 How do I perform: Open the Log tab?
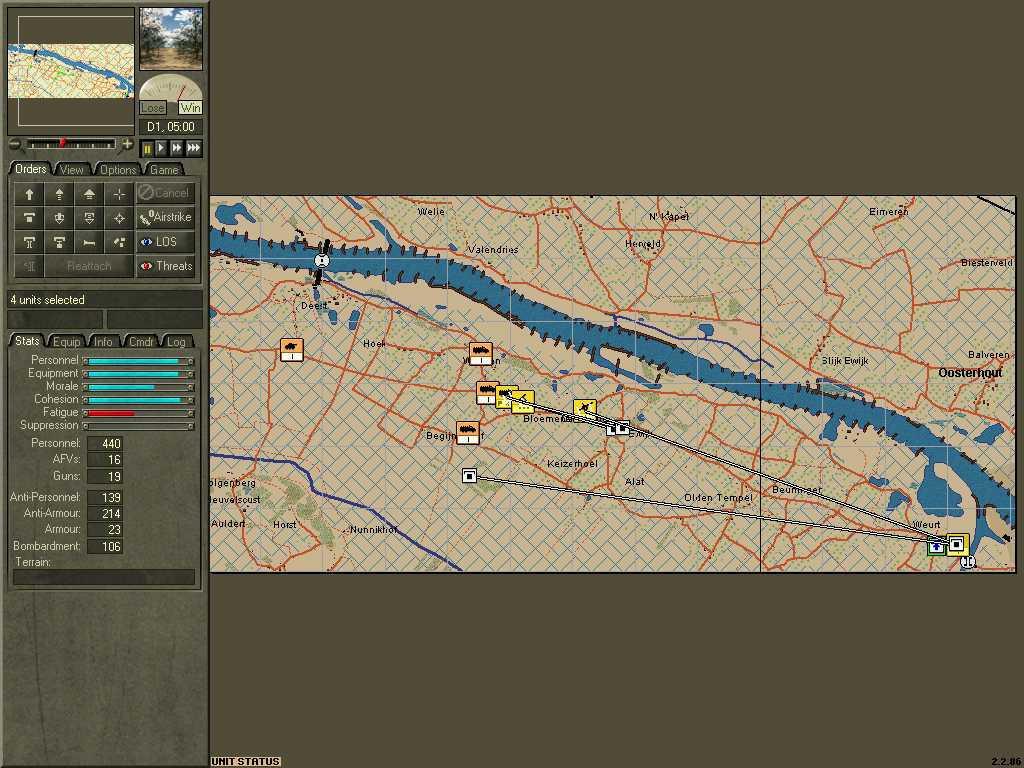(x=176, y=342)
